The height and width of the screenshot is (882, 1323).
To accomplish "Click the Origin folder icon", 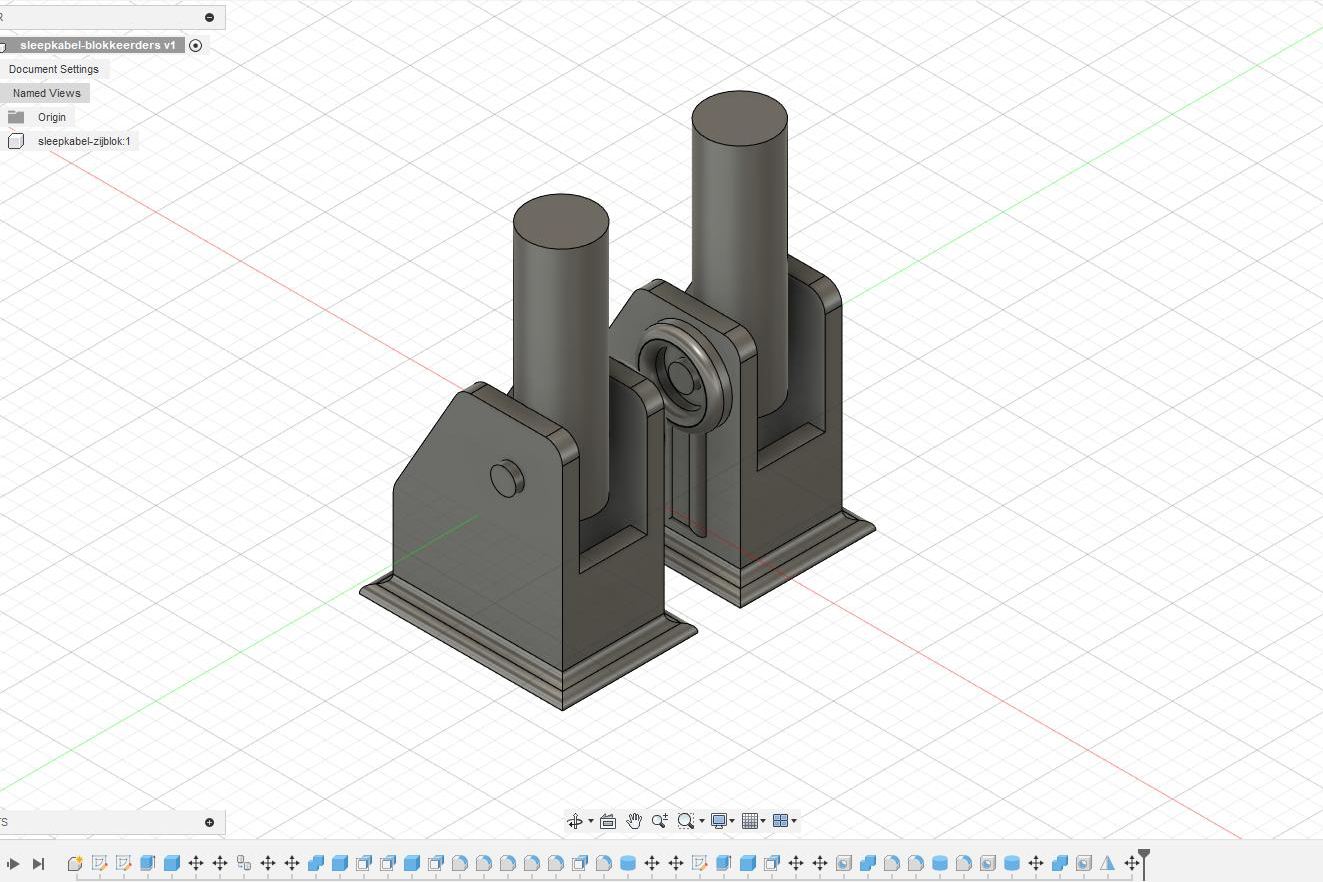I will pyautogui.click(x=16, y=117).
